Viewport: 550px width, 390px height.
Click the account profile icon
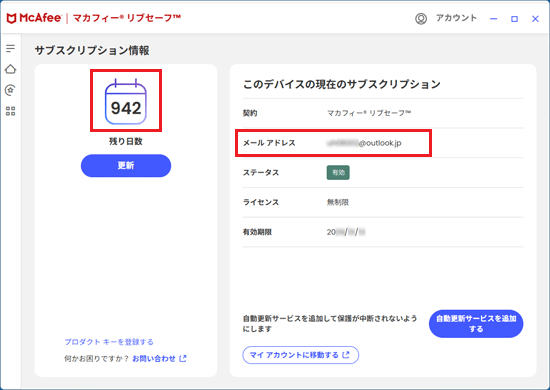[x=421, y=19]
